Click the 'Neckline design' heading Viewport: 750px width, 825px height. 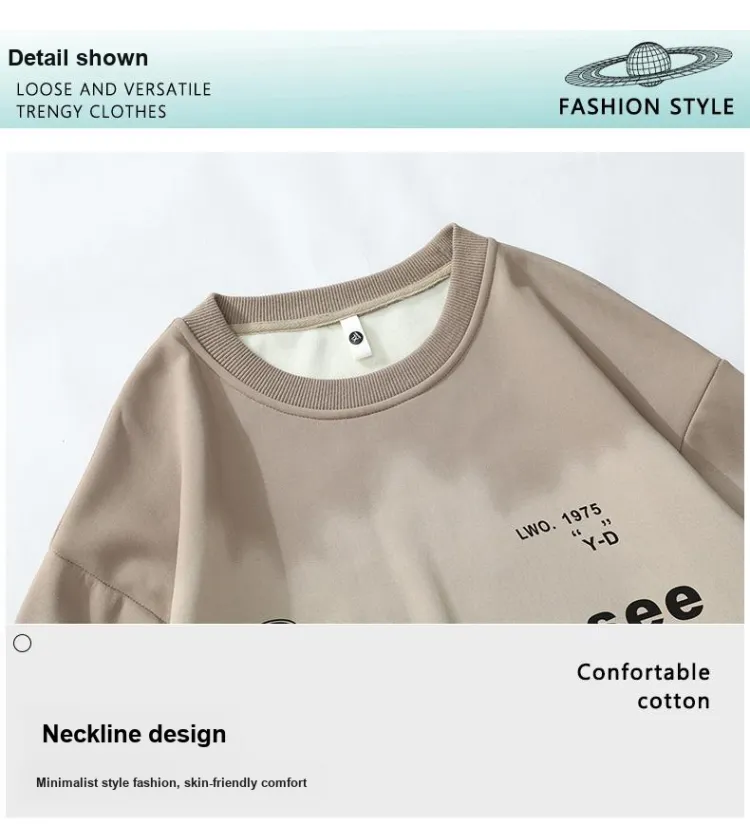(x=134, y=733)
